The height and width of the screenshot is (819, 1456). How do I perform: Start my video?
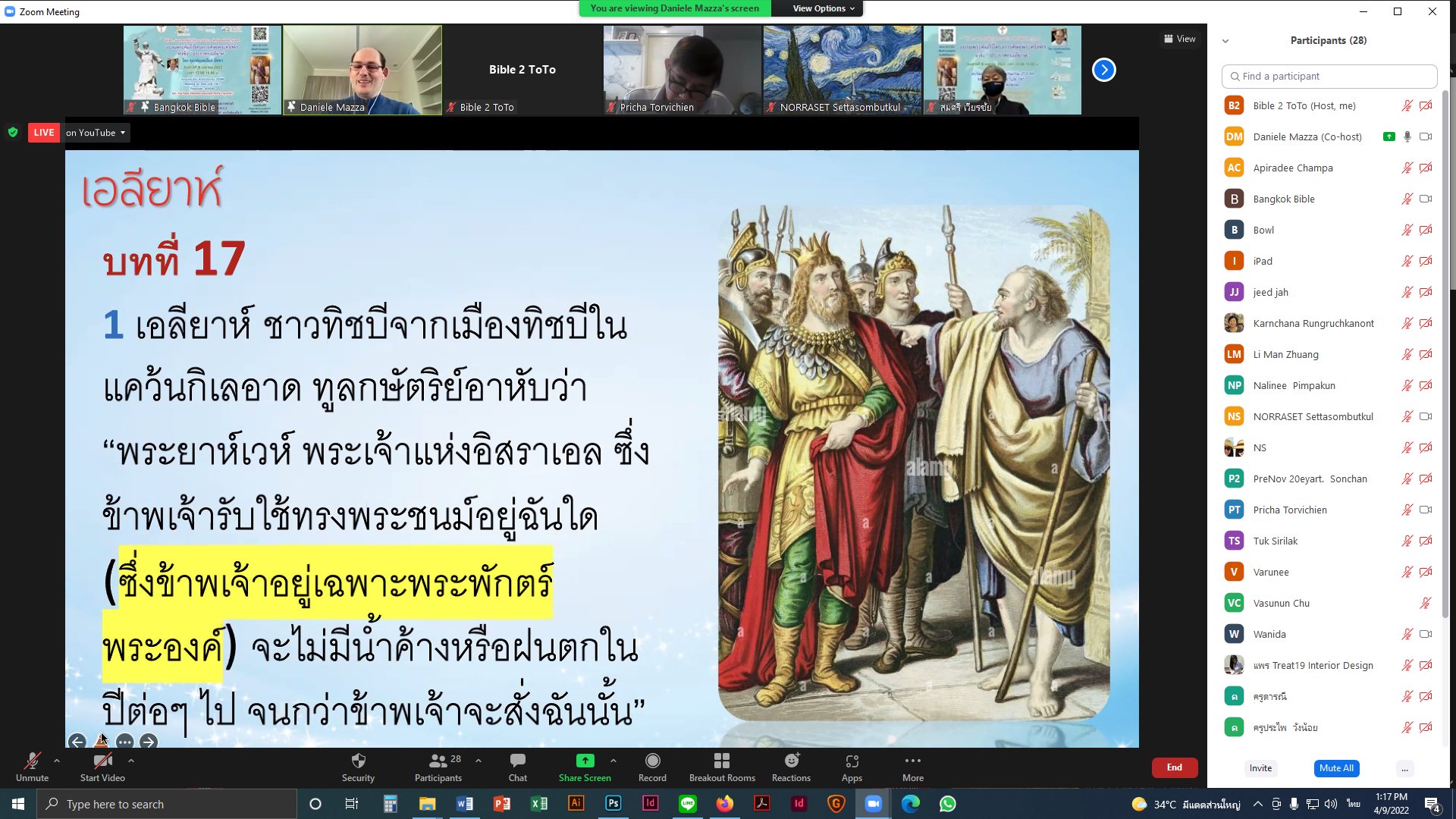[x=102, y=767]
